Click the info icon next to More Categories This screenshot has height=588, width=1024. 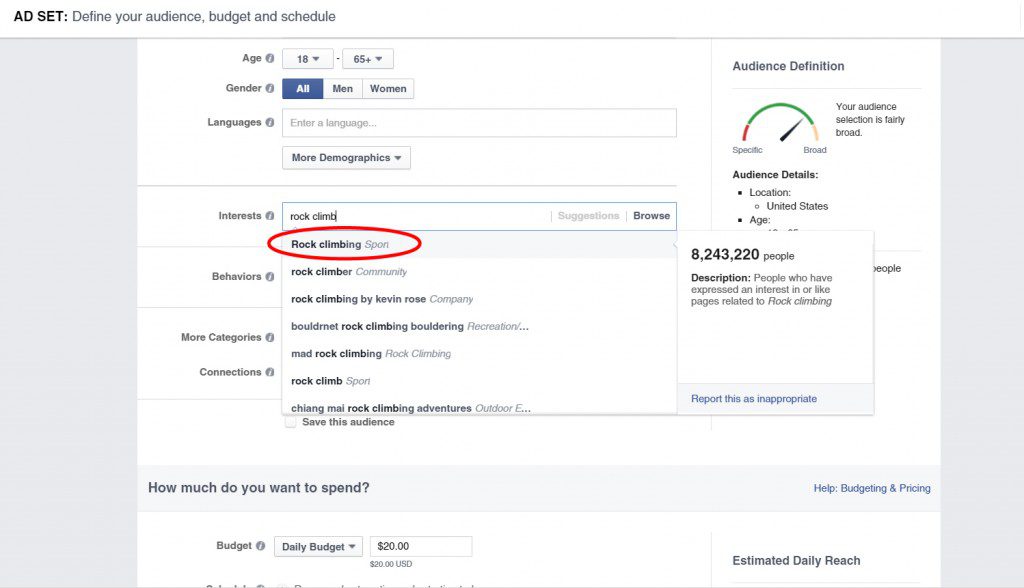tap(270, 337)
